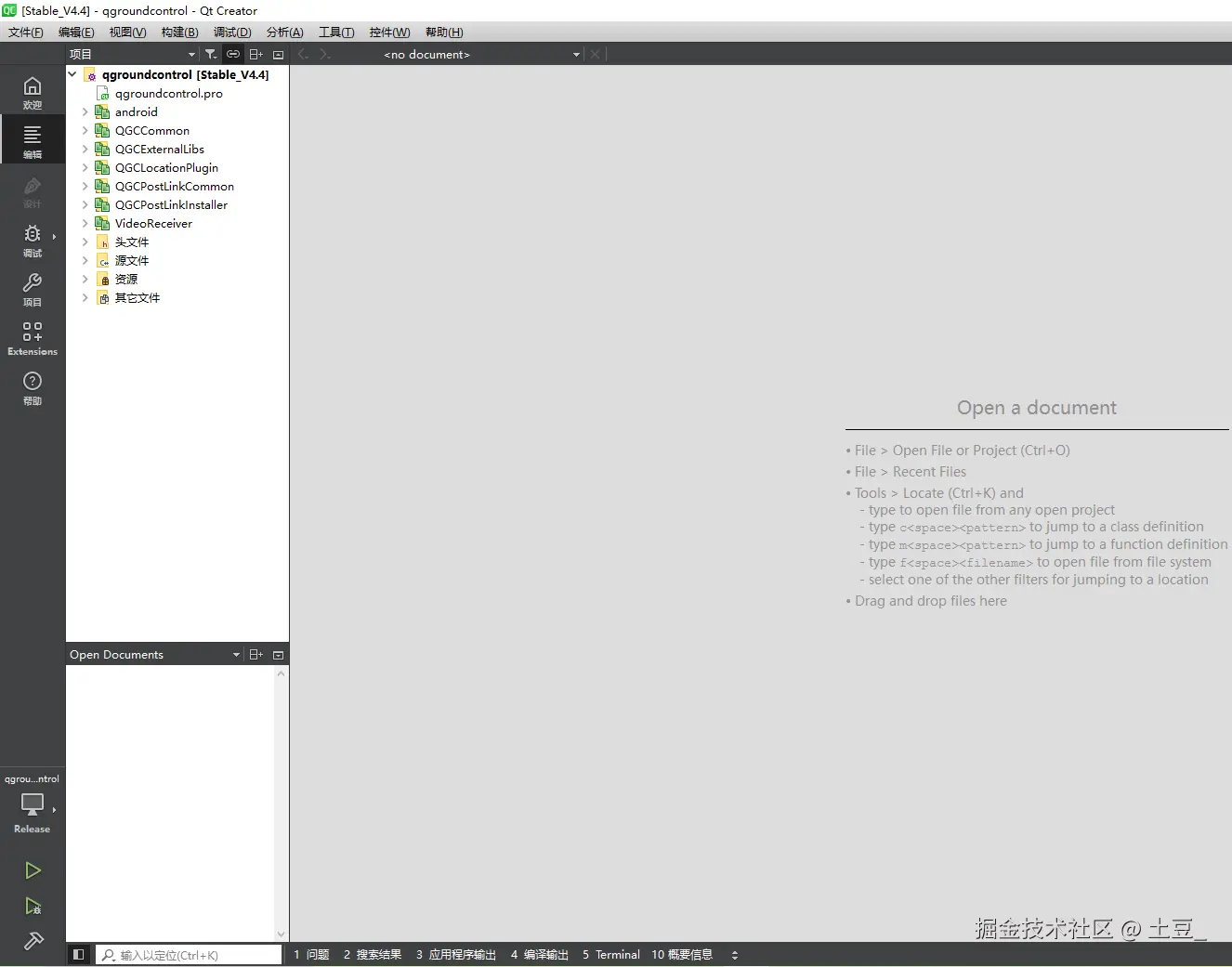Screen dimensions: 1232x967
Task: Show the 10 概要信息 pane
Action: [x=682, y=955]
